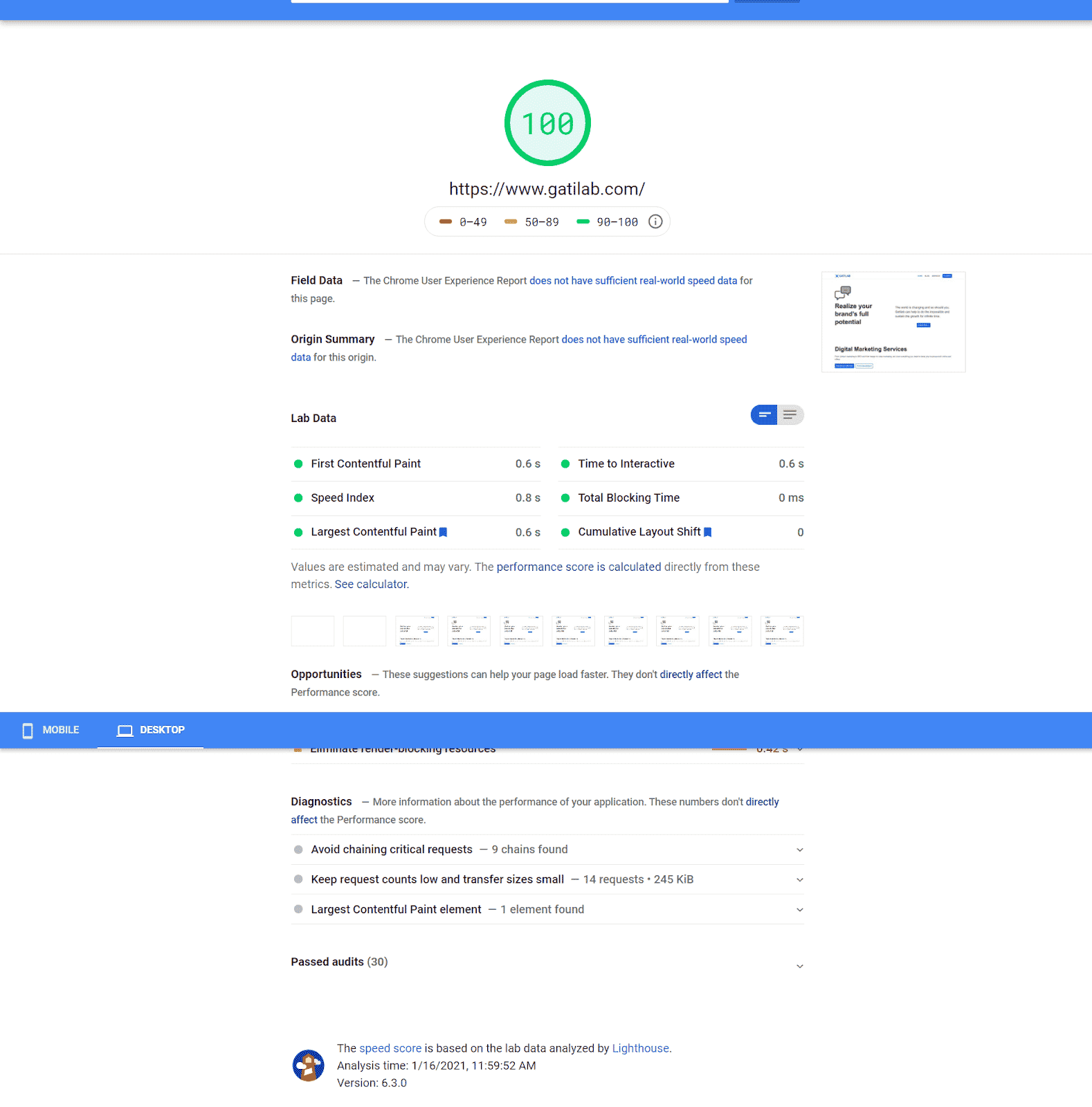This screenshot has height=1107, width=1092.
Task: Click the Time to Interactive metric
Action: coord(681,464)
